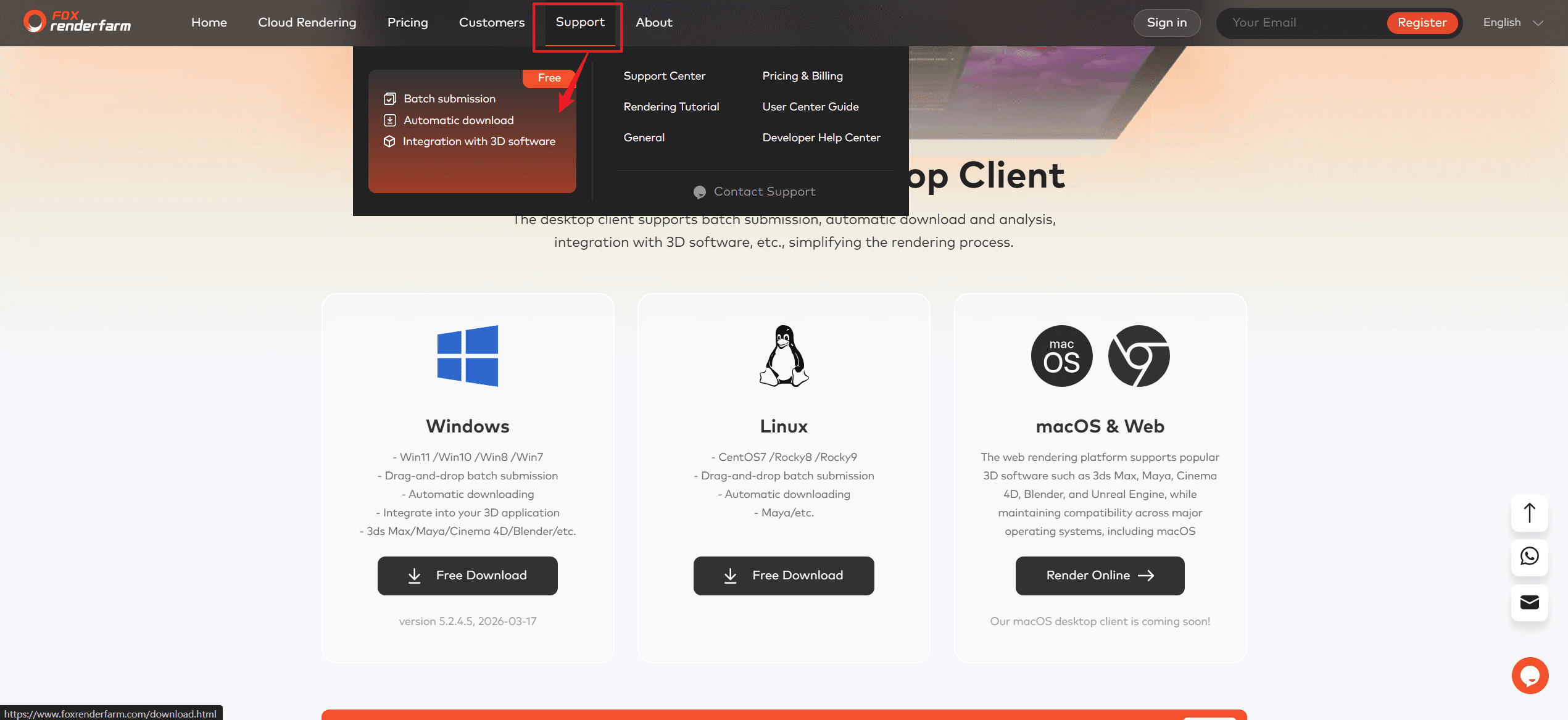Viewport: 1568px width, 720px height.
Task: Click the Chrome web browser icon
Action: click(x=1139, y=356)
